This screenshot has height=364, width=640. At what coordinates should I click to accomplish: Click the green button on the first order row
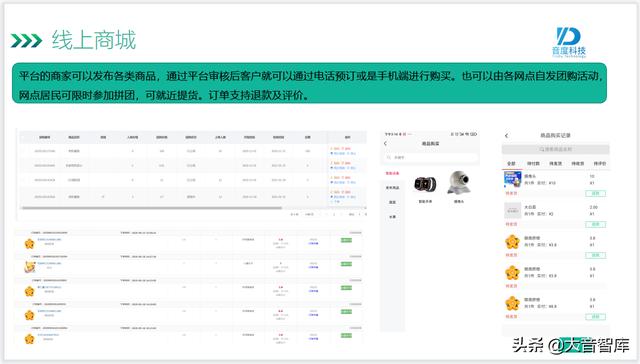coord(346,240)
